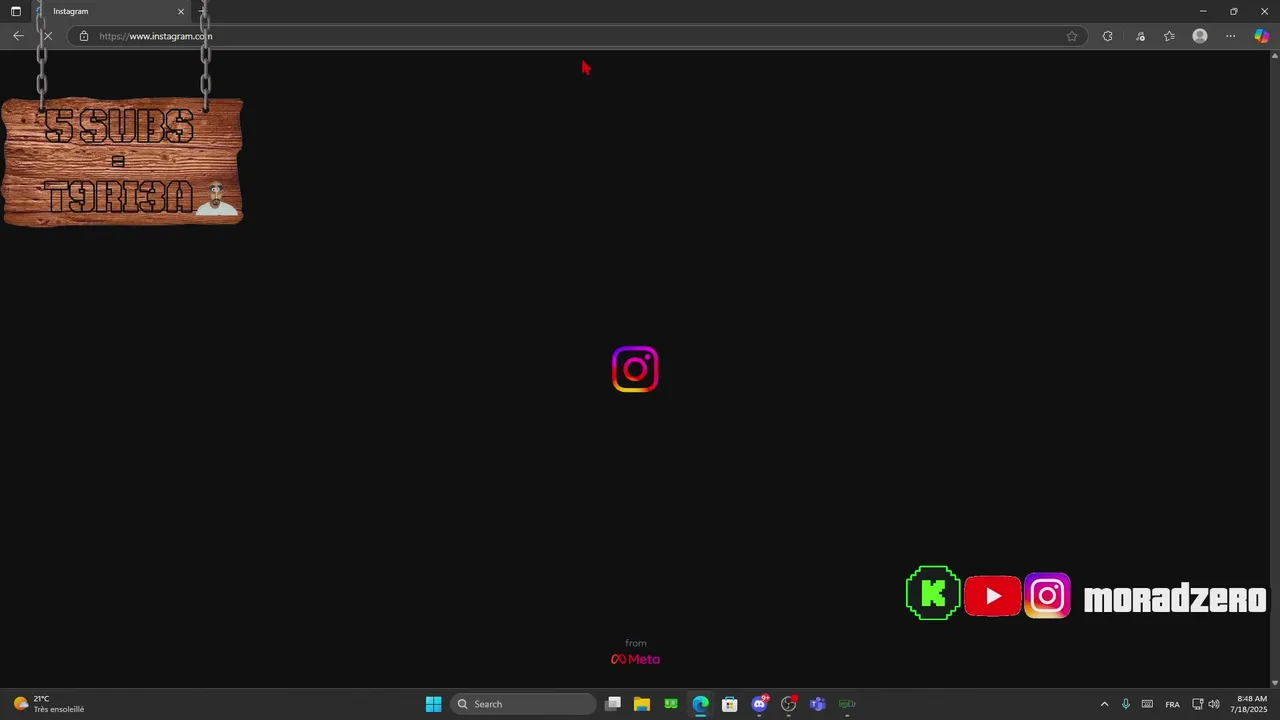Viewport: 1280px width, 720px height.
Task: Click microphone icon in system tray
Action: pyautogui.click(x=1126, y=704)
